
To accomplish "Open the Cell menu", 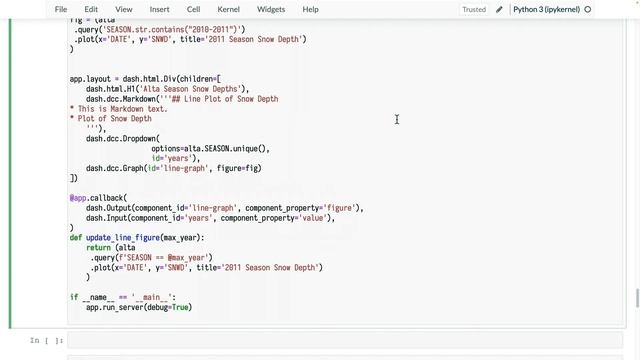I will coord(193,9).
